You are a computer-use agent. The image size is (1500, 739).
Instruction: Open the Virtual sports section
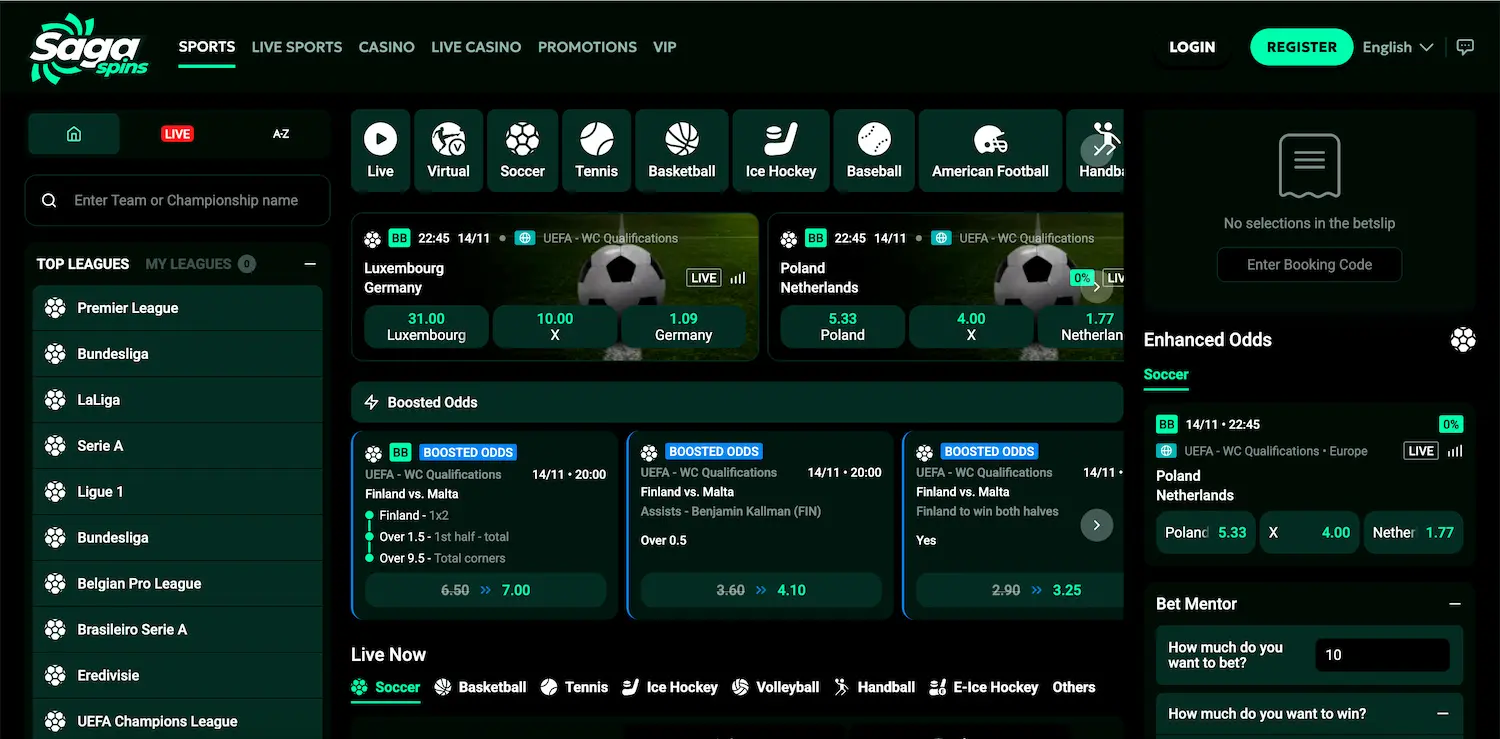click(448, 150)
